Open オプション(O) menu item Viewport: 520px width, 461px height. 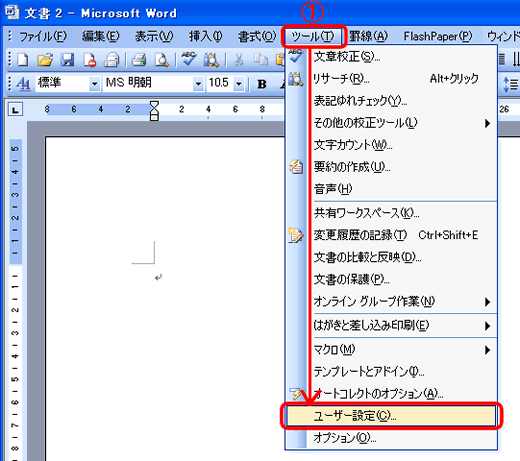point(391,438)
